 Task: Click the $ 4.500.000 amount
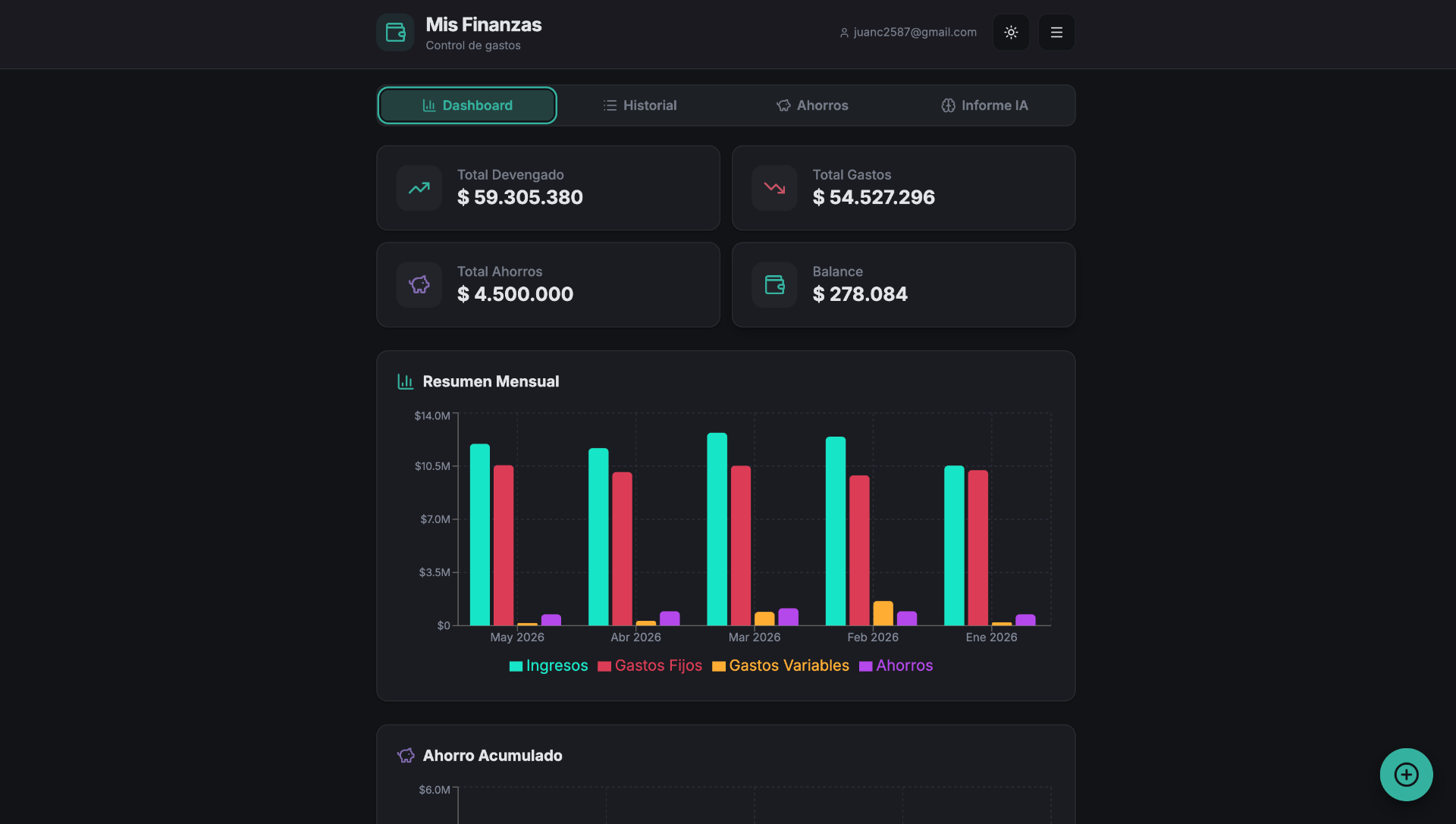[516, 294]
